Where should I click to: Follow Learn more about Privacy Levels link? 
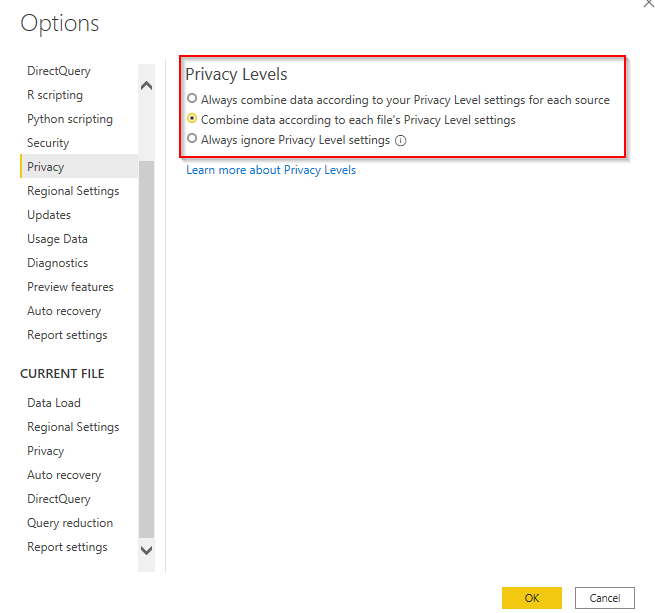(x=271, y=170)
